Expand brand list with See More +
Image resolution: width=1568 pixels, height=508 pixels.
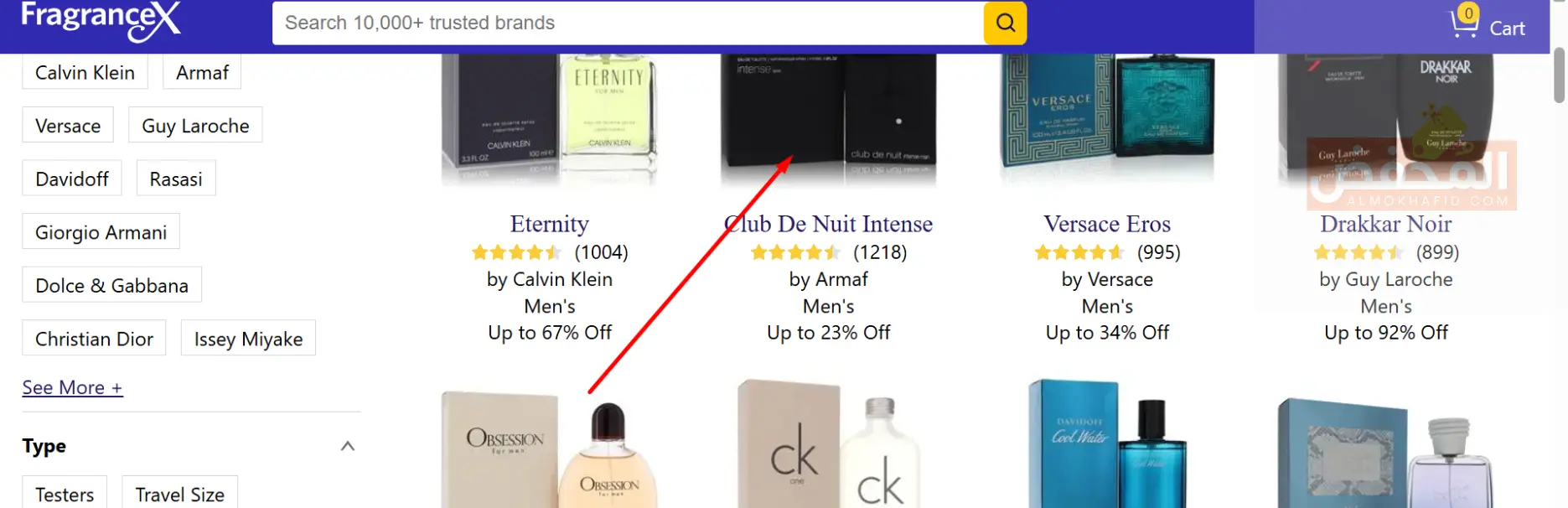(x=72, y=387)
